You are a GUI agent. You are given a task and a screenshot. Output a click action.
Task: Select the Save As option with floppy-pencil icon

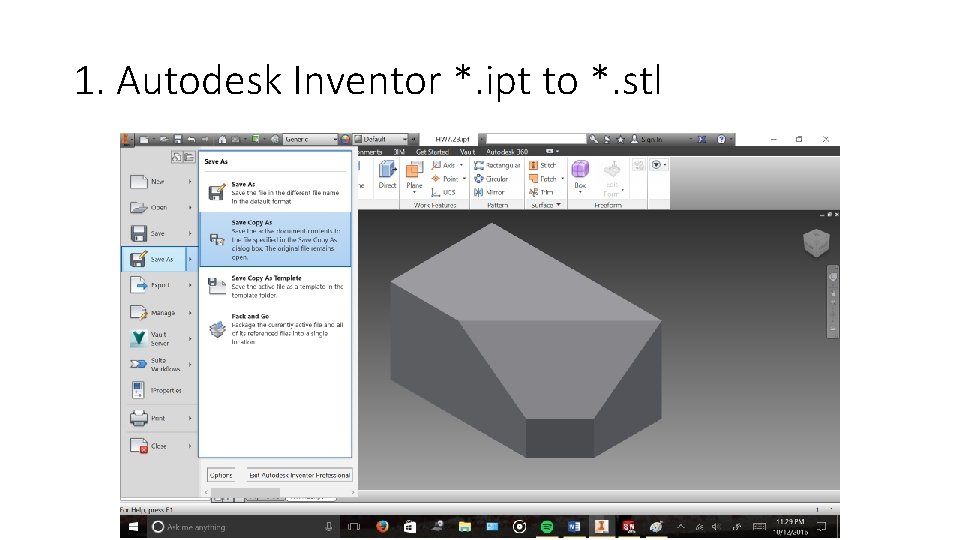pos(275,192)
